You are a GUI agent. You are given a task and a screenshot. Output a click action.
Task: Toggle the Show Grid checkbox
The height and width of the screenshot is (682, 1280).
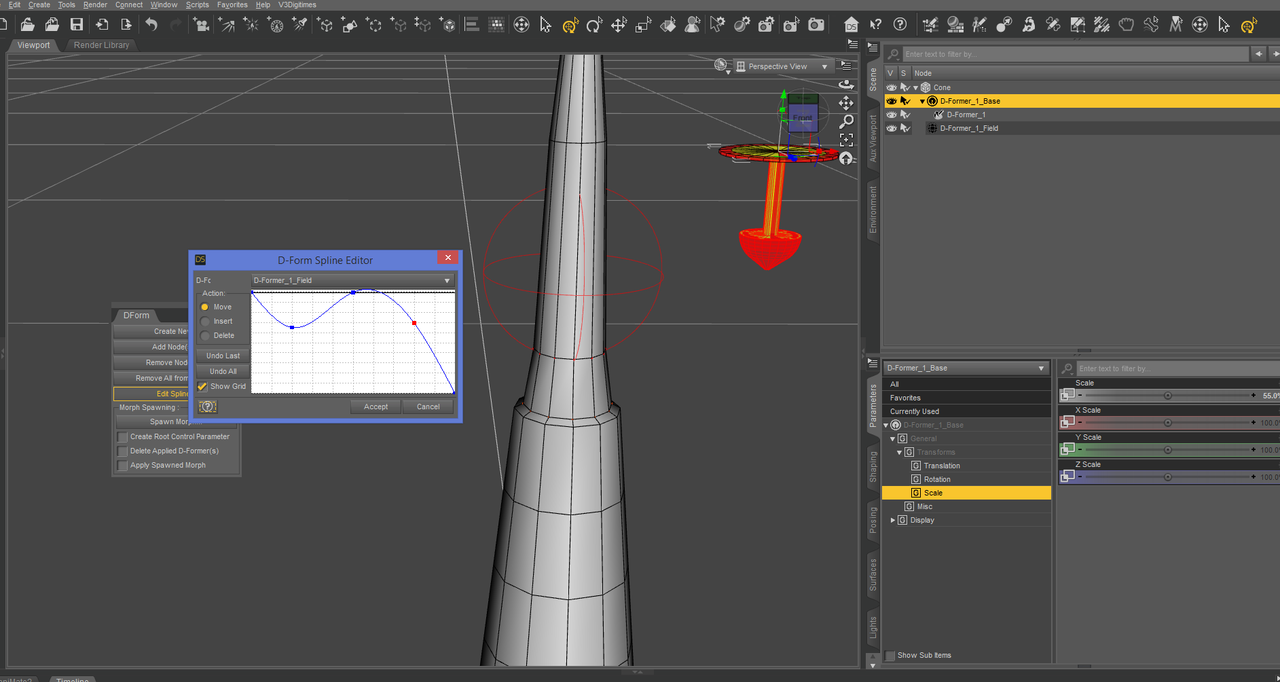pyautogui.click(x=203, y=386)
